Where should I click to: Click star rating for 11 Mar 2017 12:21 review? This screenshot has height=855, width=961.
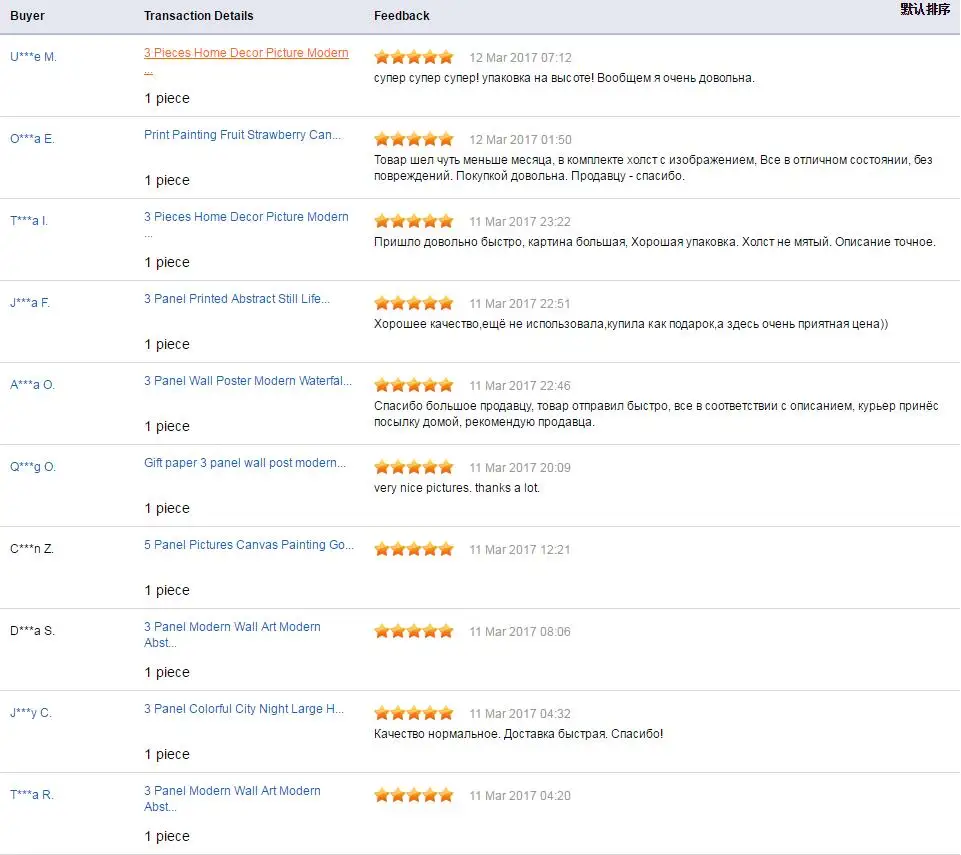tap(414, 549)
